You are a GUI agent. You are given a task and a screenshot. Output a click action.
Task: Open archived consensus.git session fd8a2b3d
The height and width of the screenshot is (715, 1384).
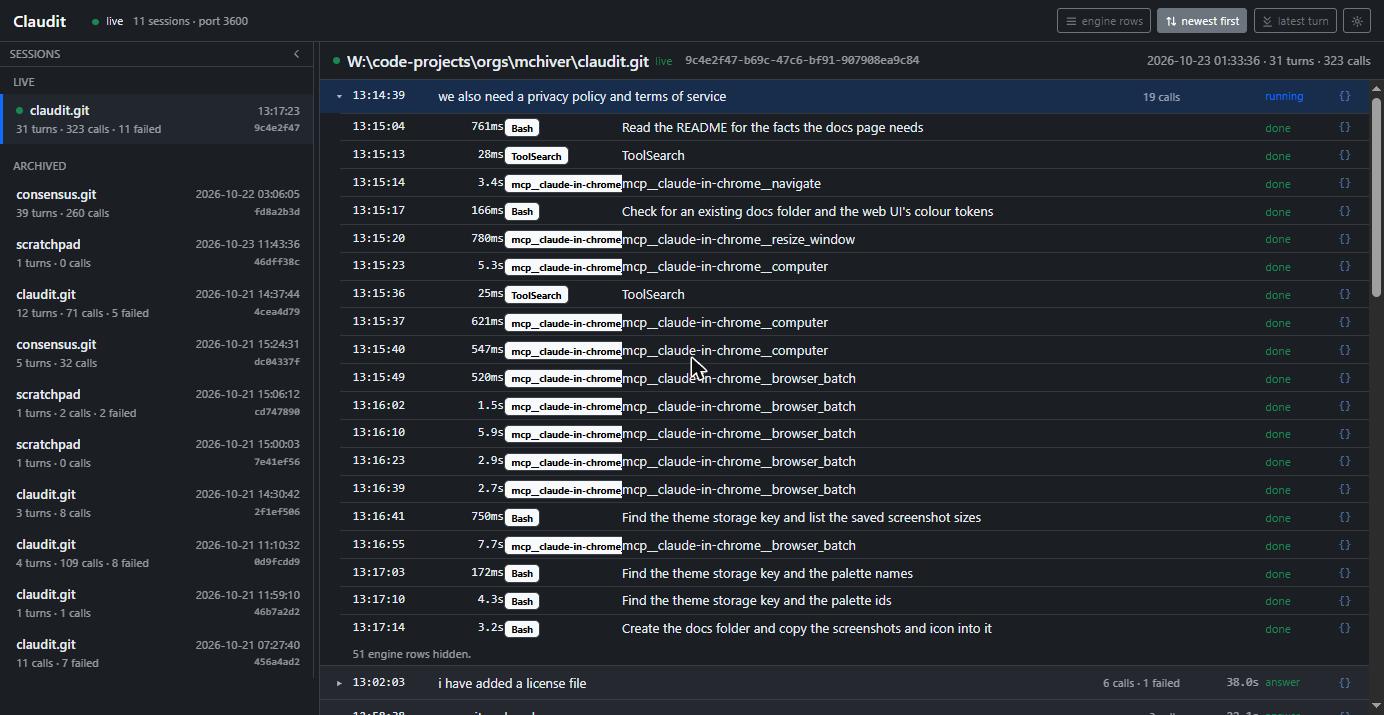tap(158, 203)
